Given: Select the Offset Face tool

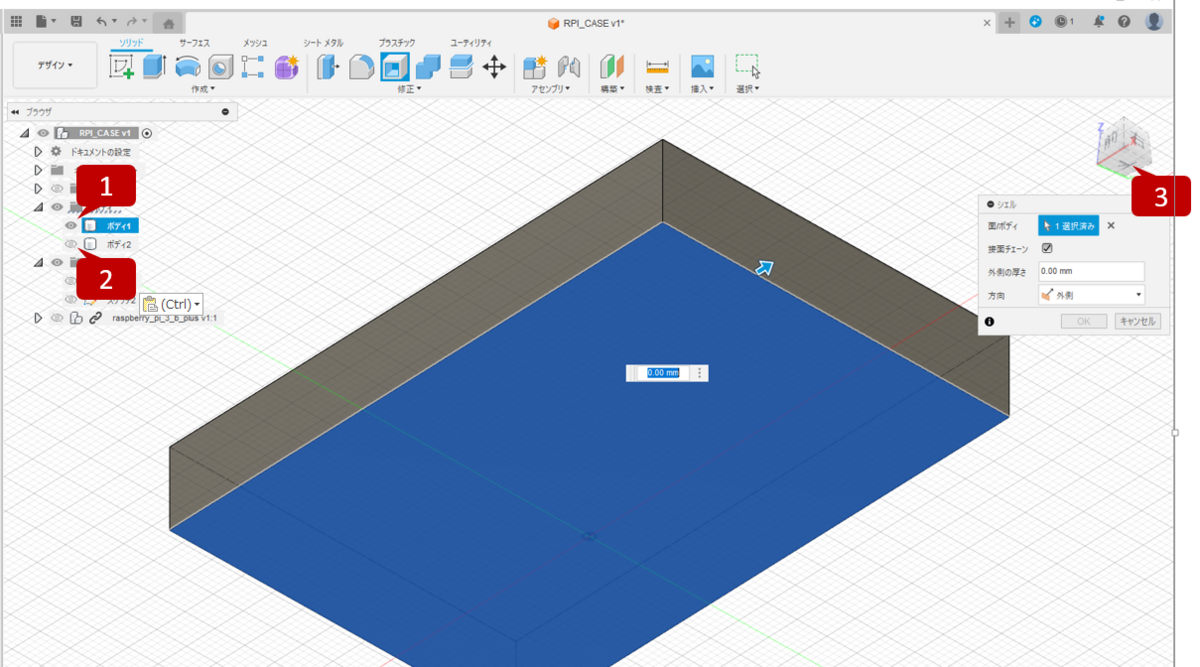Looking at the screenshot, I should pos(461,67).
